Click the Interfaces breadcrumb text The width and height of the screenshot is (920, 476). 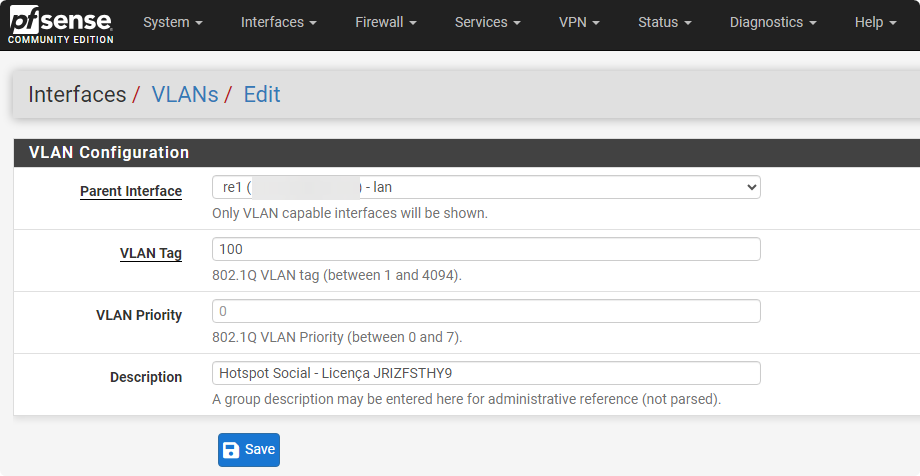click(77, 95)
